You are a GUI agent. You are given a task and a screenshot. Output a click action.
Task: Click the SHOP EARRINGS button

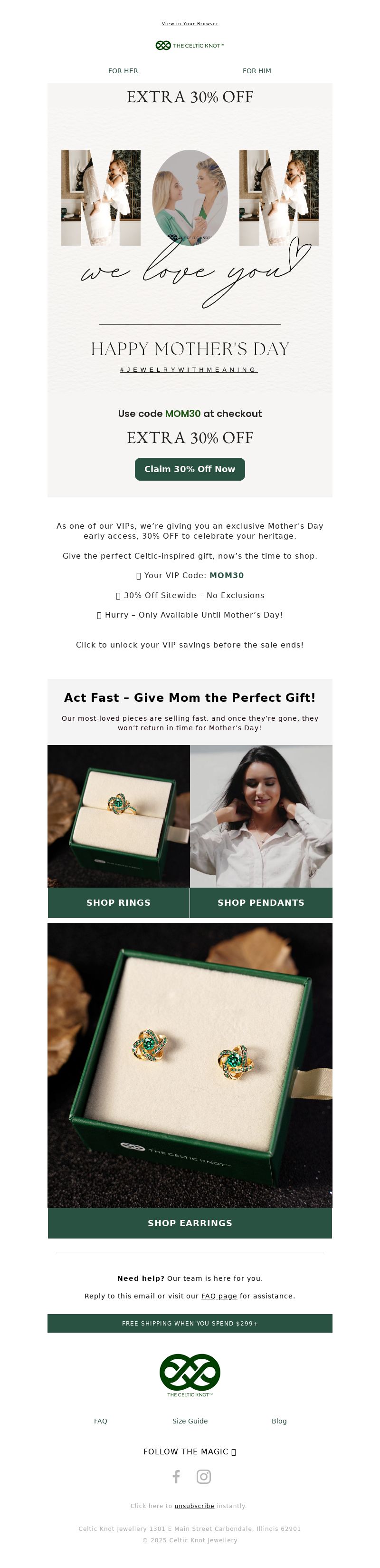click(x=190, y=1223)
